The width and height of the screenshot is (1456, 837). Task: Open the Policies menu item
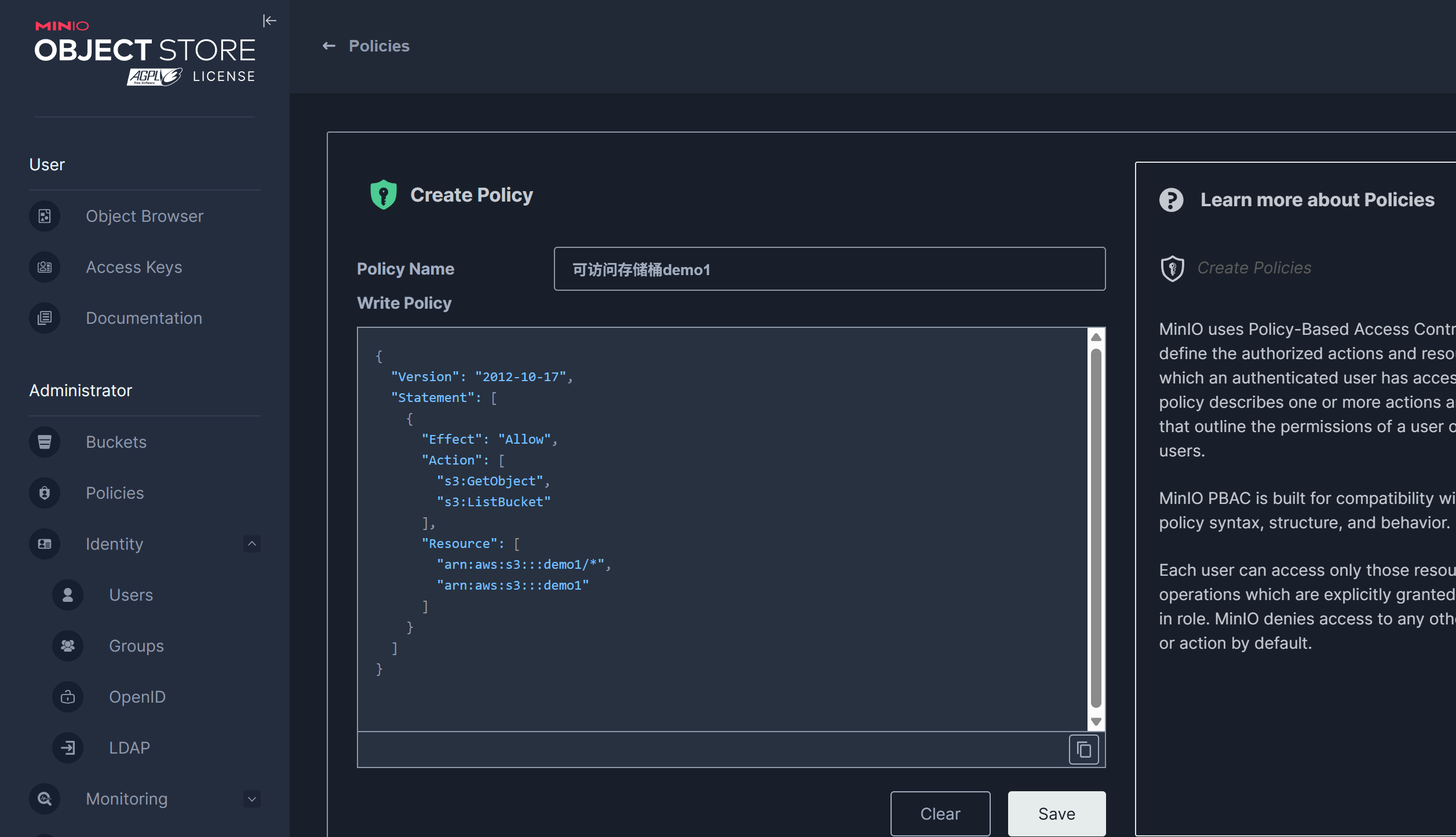(115, 493)
